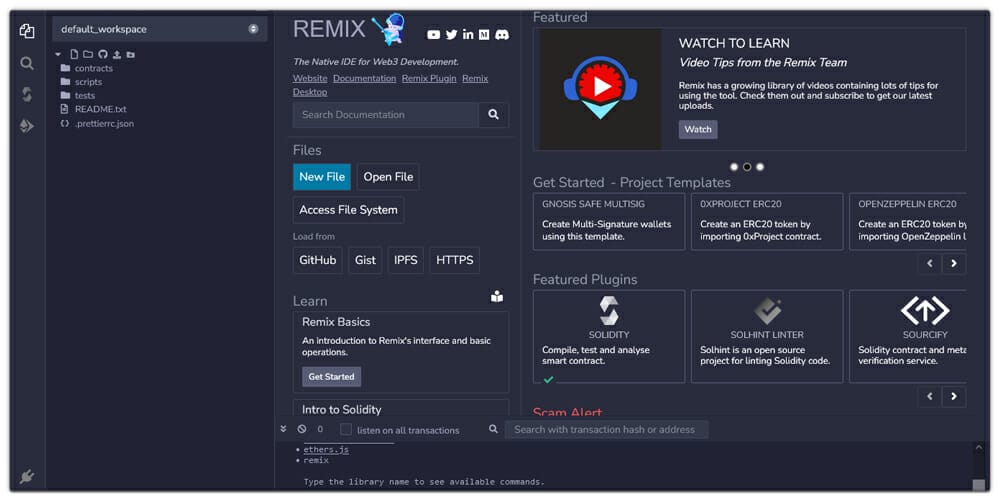Image resolution: width=1000 pixels, height=500 pixels.
Task: Open the Website link
Action: pyautogui.click(x=310, y=78)
